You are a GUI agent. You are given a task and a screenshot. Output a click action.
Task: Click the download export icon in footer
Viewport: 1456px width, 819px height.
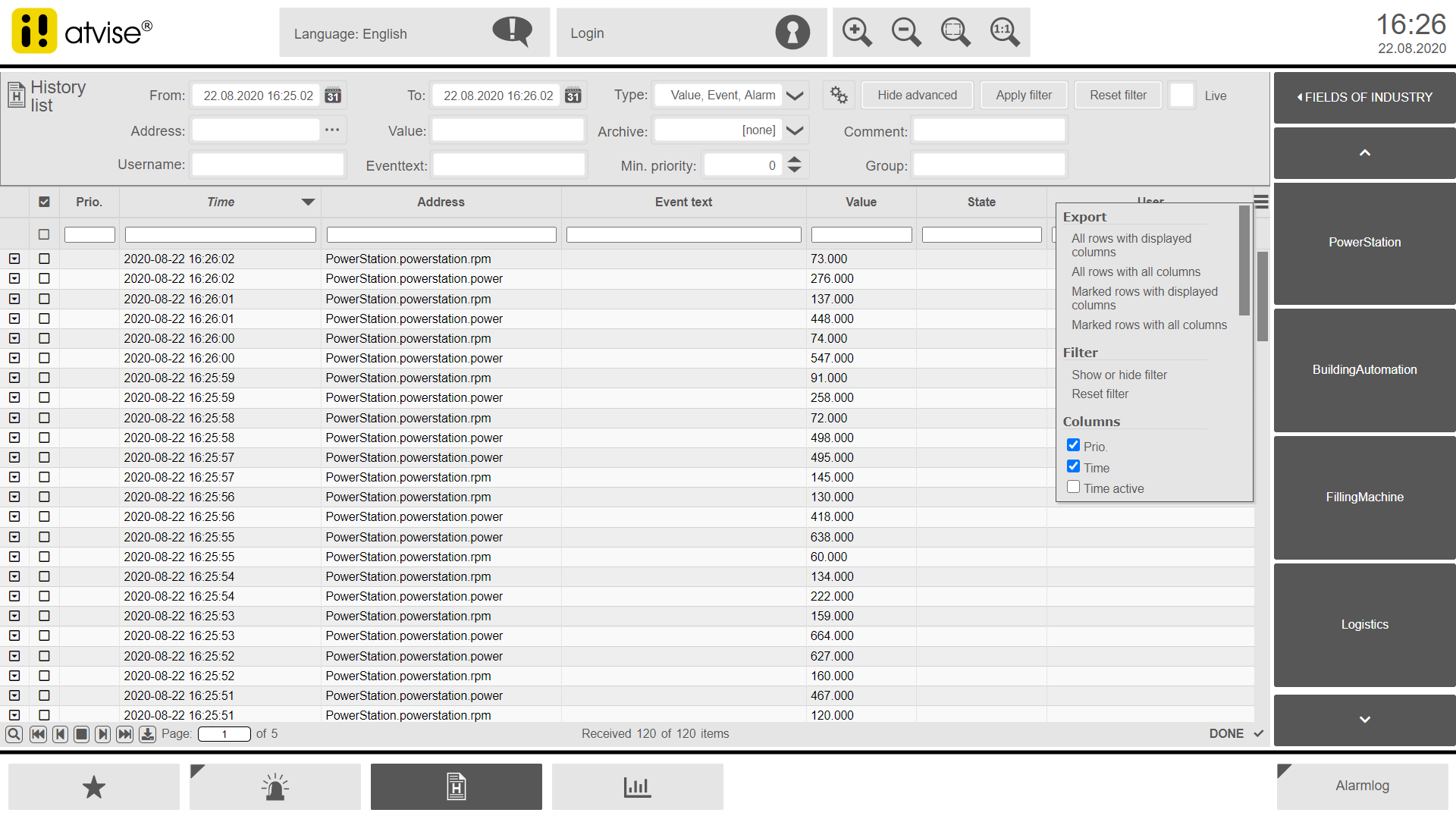[148, 734]
